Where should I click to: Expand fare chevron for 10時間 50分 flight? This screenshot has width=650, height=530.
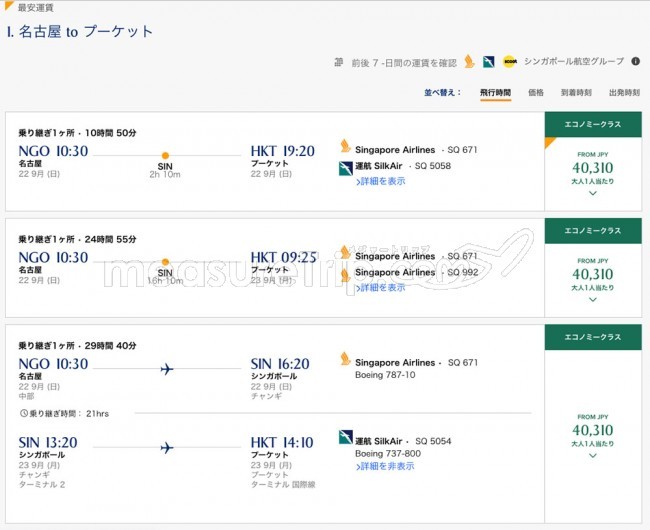[593, 193]
